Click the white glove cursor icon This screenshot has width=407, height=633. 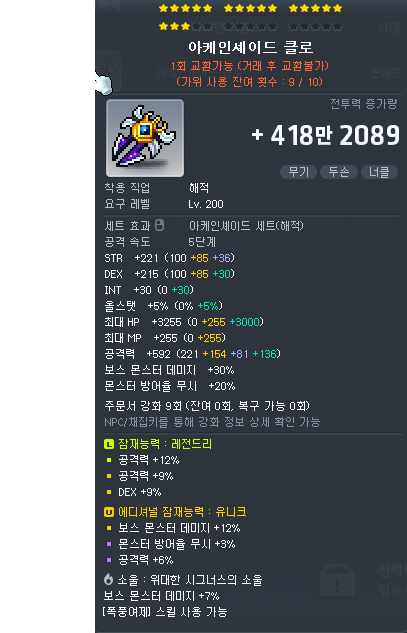[x=103, y=84]
